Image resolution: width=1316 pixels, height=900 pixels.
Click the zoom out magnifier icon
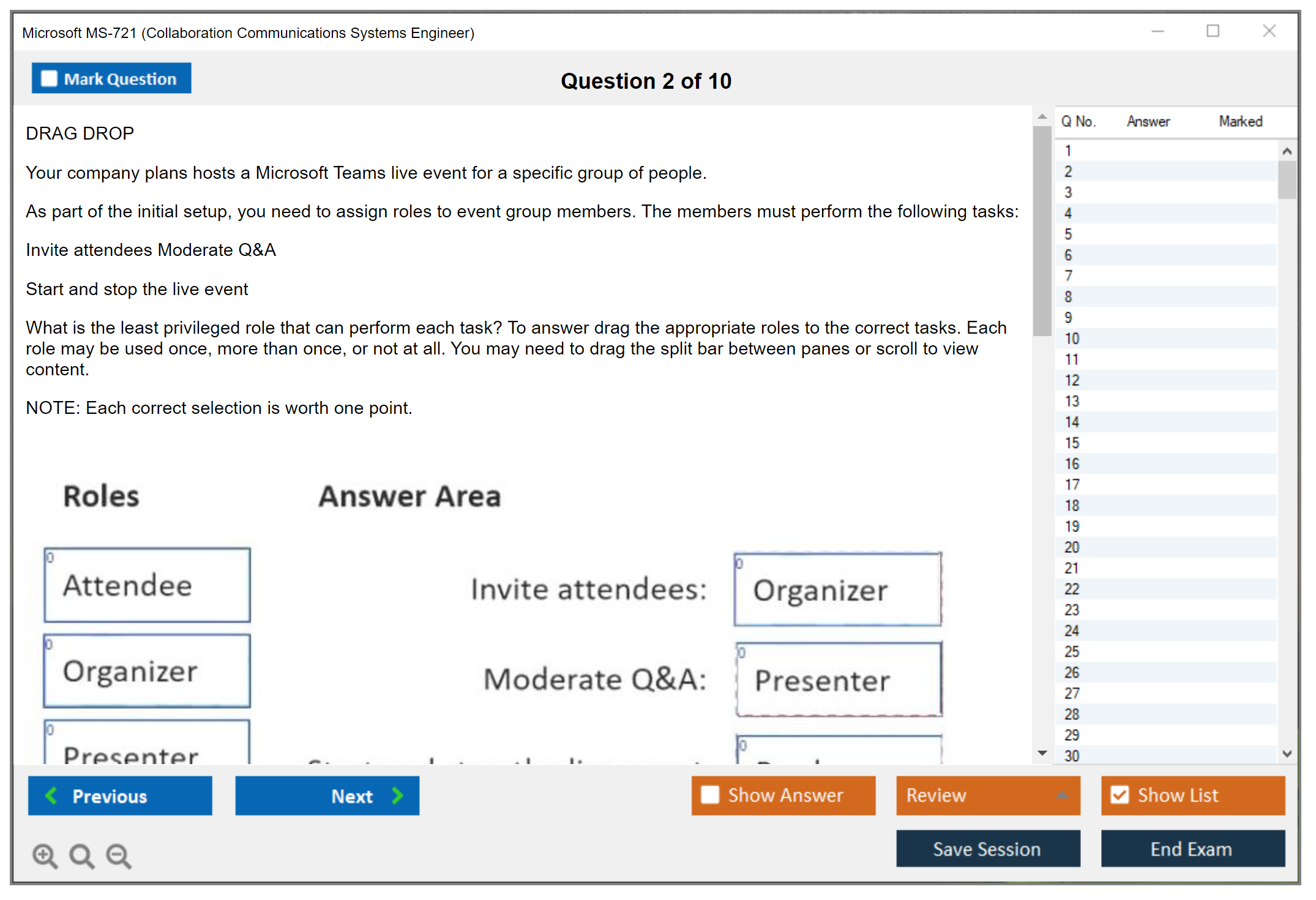pos(119,855)
